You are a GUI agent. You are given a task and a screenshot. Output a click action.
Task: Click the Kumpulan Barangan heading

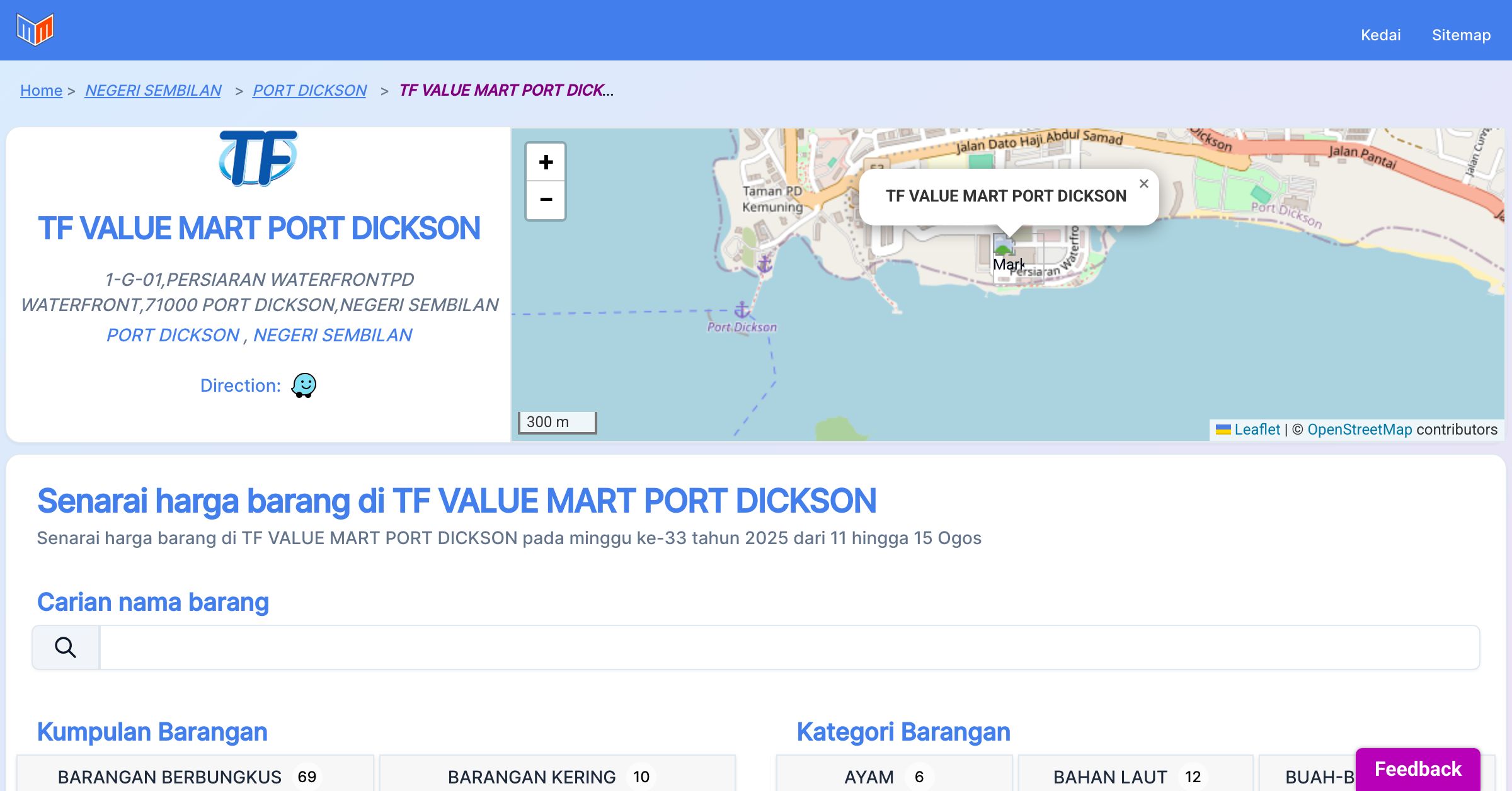tap(152, 732)
